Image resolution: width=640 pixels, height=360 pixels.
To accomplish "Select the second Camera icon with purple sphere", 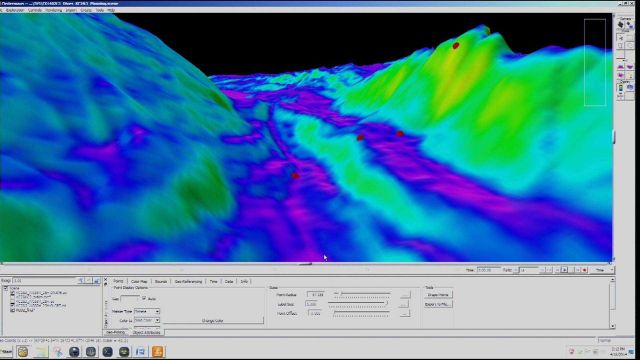I will pyautogui.click(x=630, y=25).
